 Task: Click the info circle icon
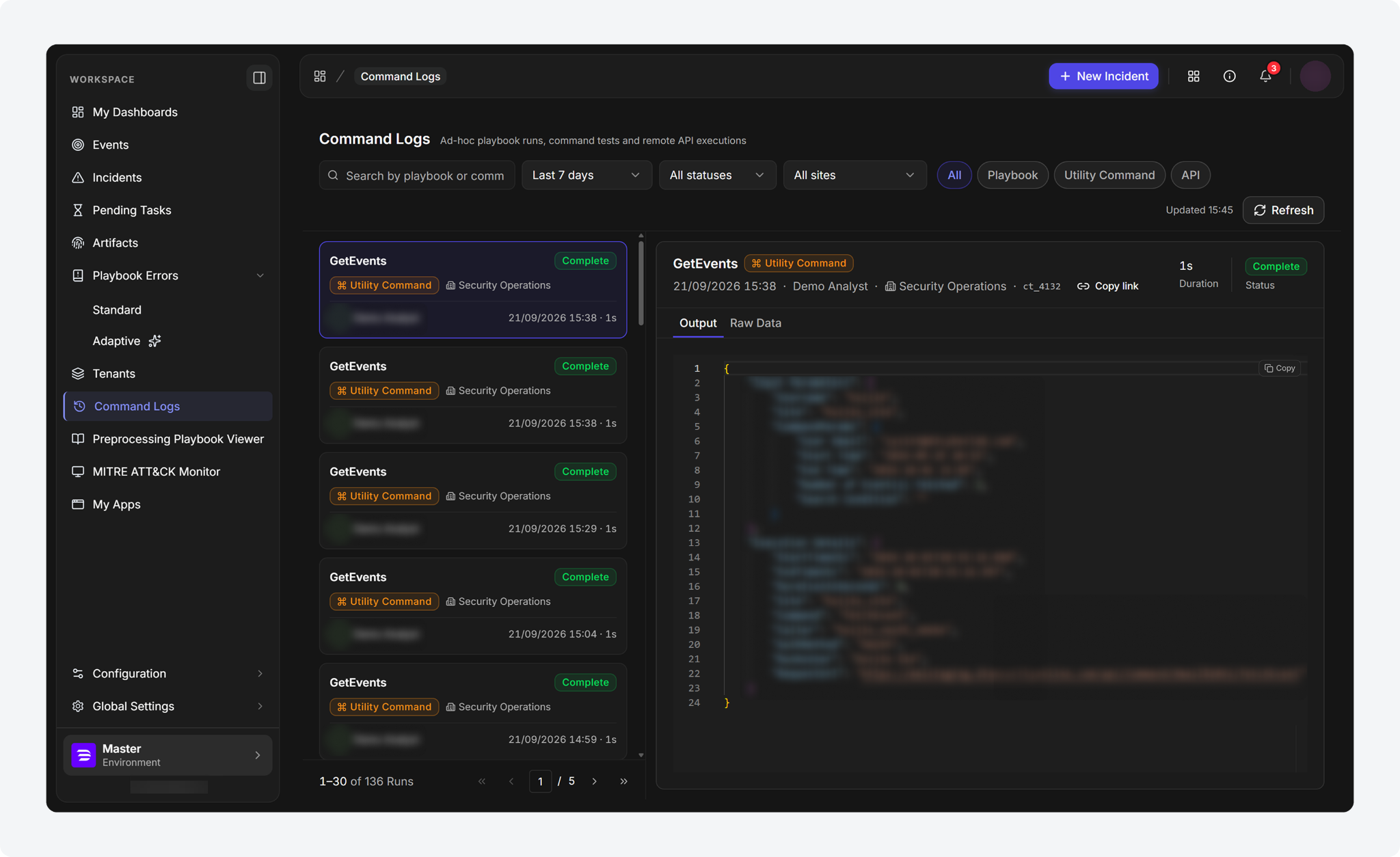tap(1229, 77)
